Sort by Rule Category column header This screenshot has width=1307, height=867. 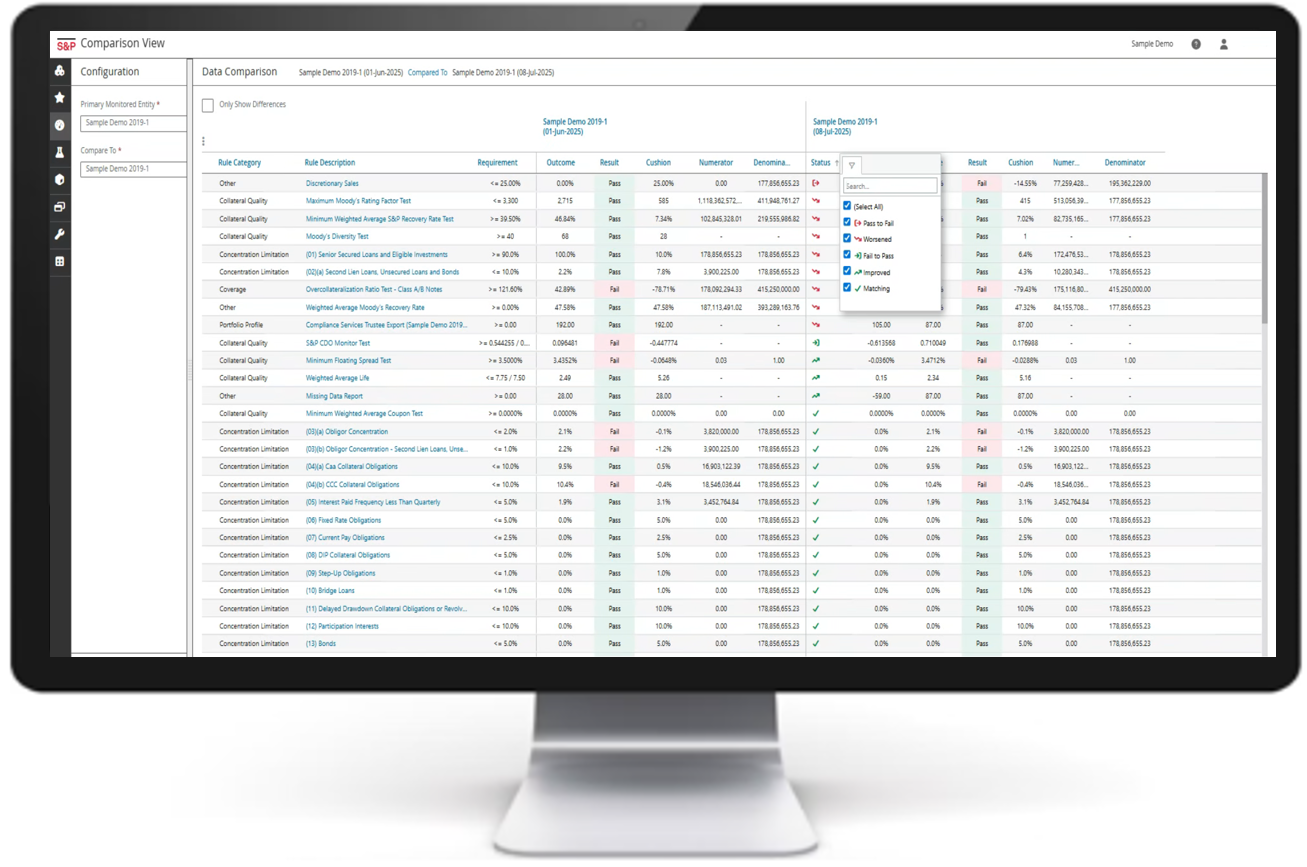(x=239, y=163)
